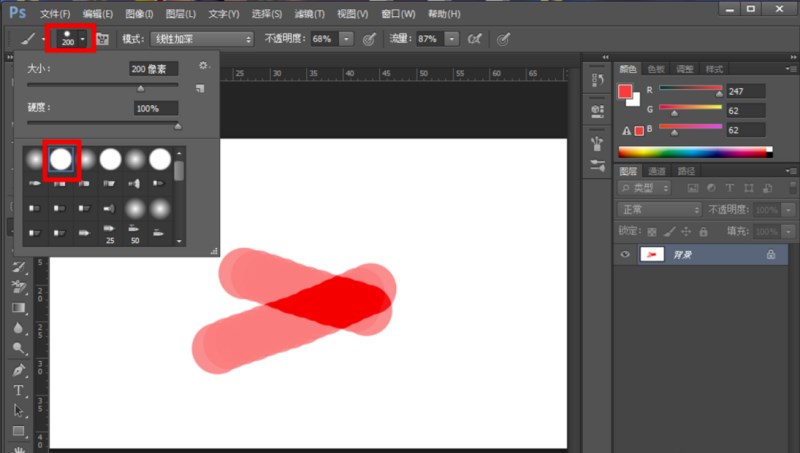This screenshot has width=800, height=453.
Task: Click the foreground red color swatch
Action: (x=626, y=92)
